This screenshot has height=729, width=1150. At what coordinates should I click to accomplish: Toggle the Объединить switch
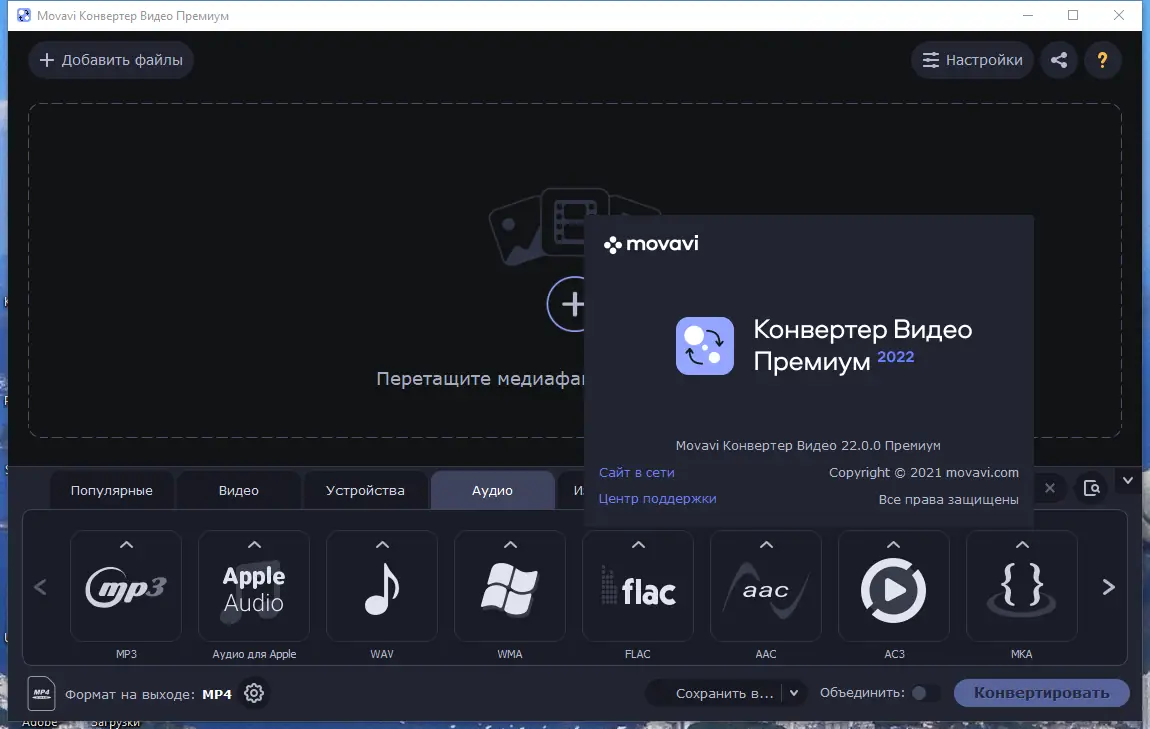(x=925, y=692)
